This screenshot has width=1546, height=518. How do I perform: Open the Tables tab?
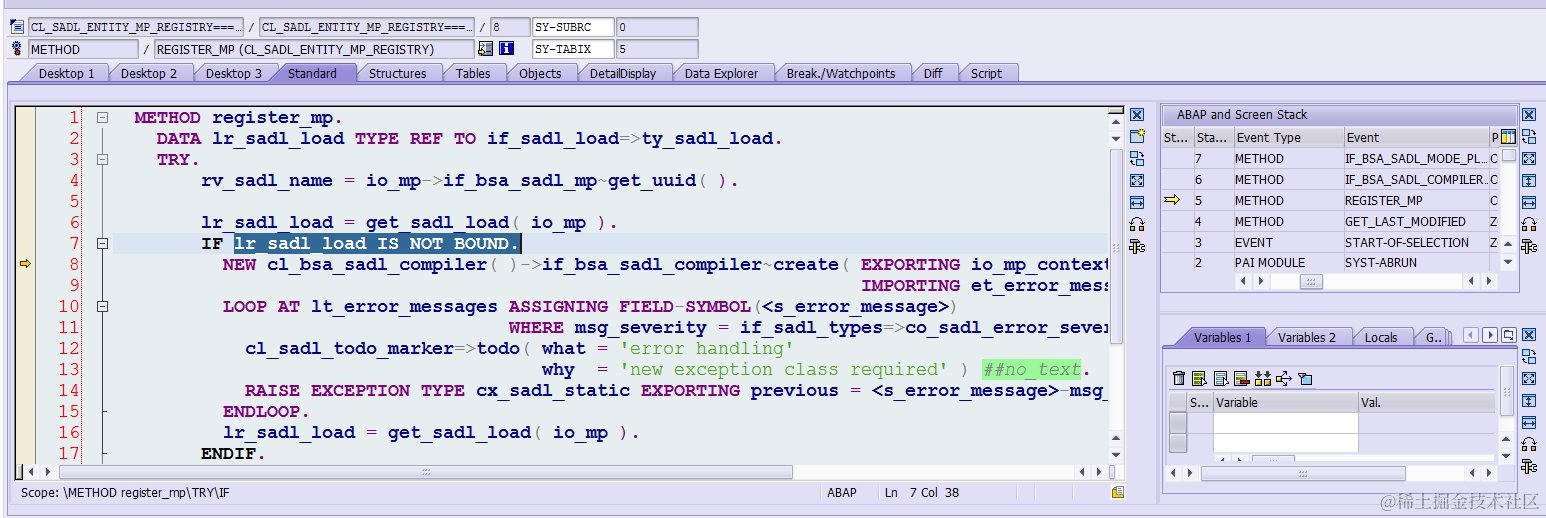pyautogui.click(x=473, y=73)
